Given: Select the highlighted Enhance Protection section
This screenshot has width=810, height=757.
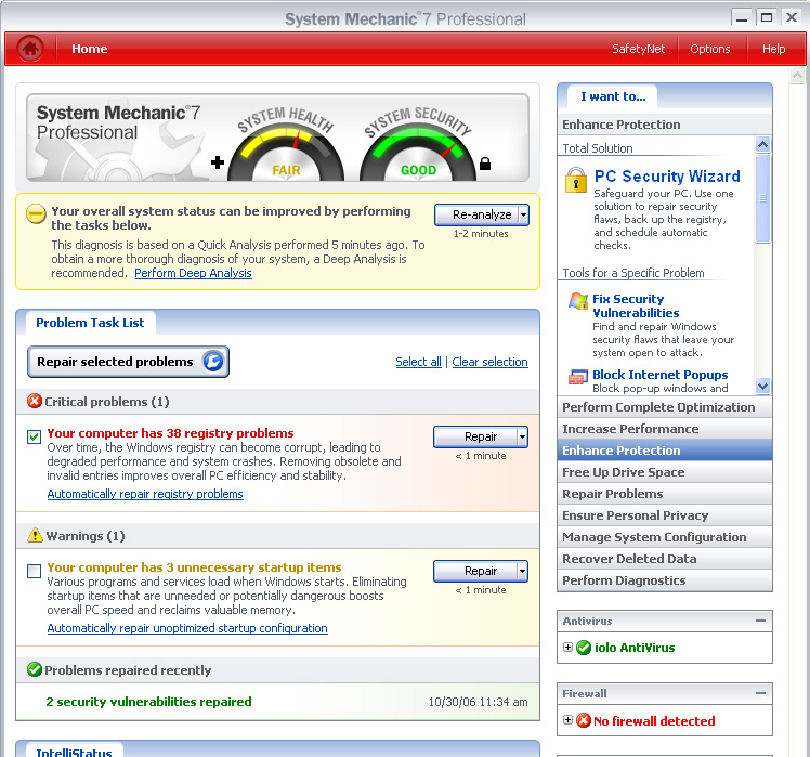Looking at the screenshot, I should [x=665, y=451].
